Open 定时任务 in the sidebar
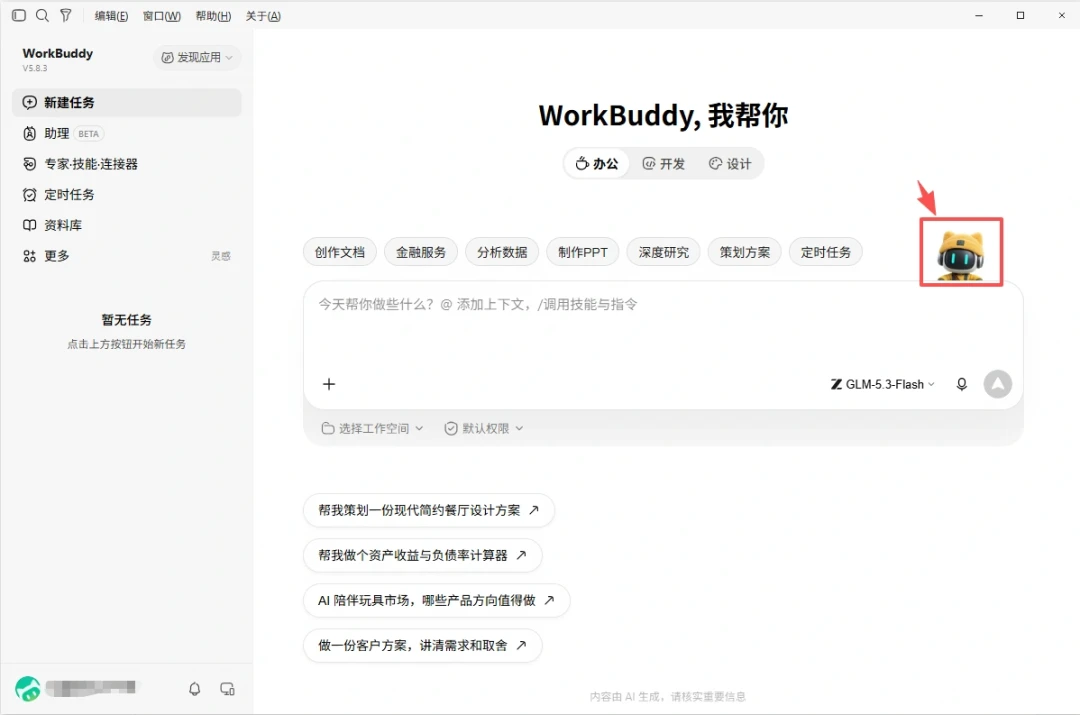The width and height of the screenshot is (1080, 715). click(127, 195)
